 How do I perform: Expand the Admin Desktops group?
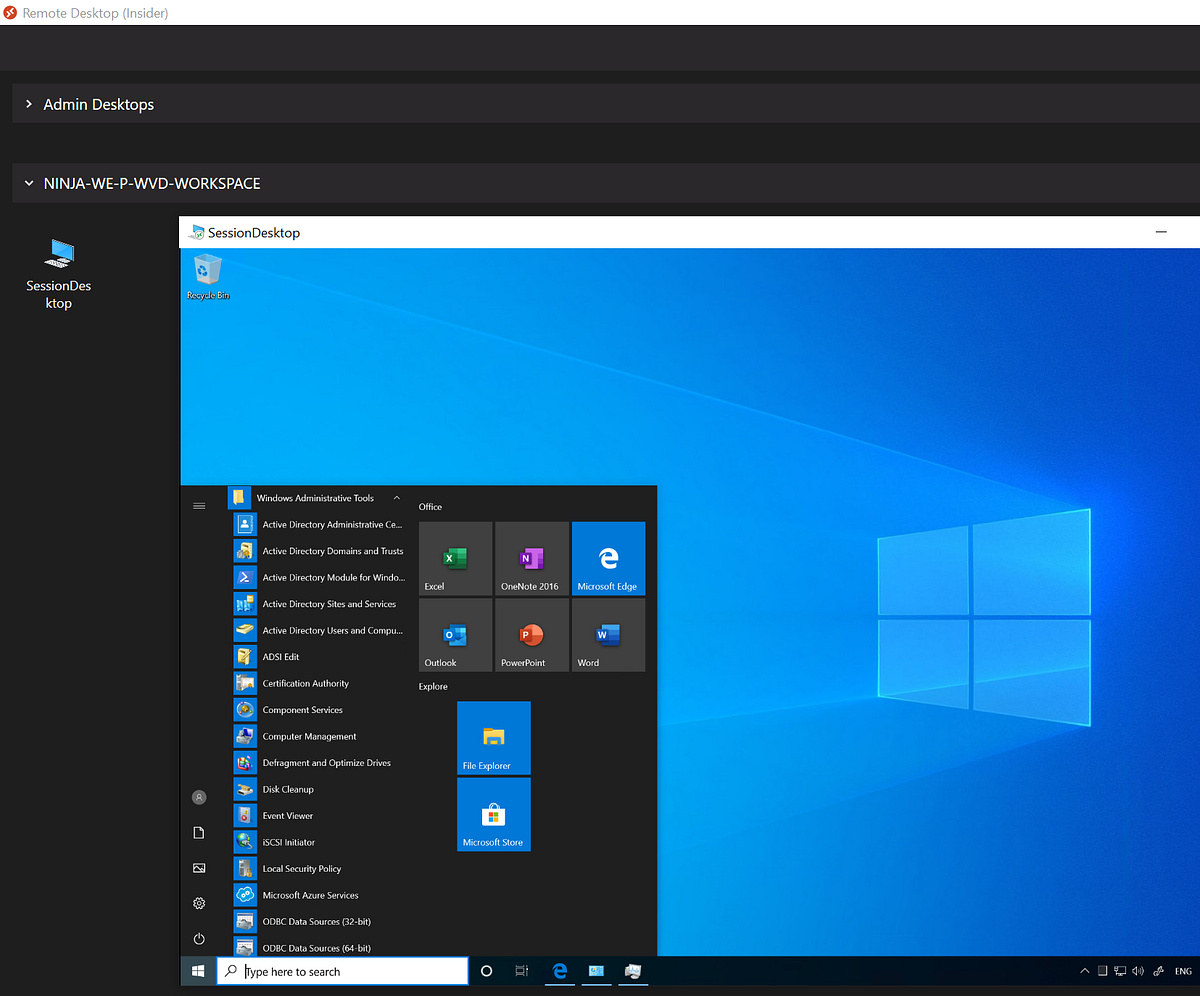pos(30,104)
